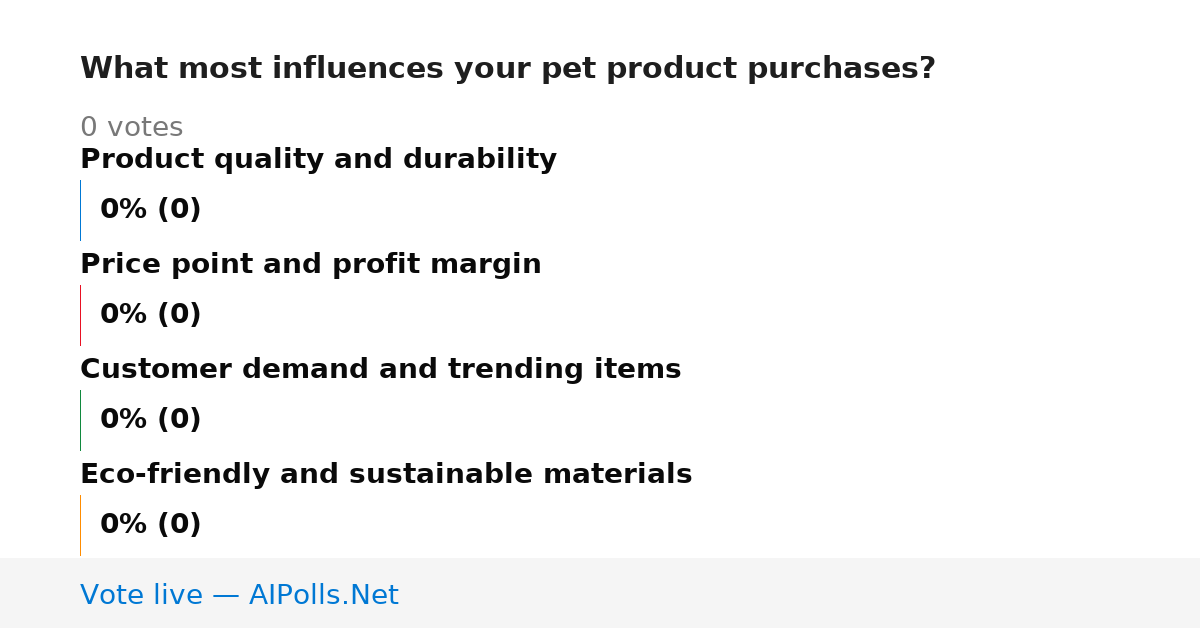
Task: Select Product quality and durability option
Action: click(318, 160)
